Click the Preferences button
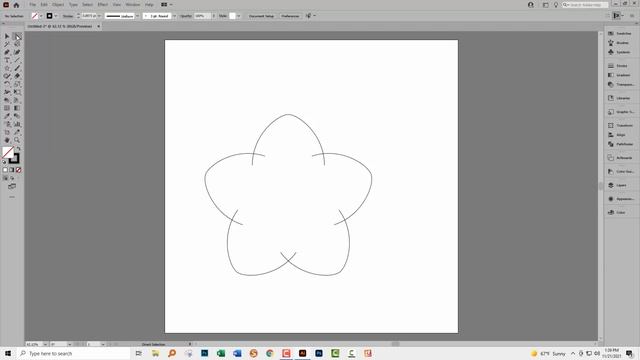 click(290, 16)
